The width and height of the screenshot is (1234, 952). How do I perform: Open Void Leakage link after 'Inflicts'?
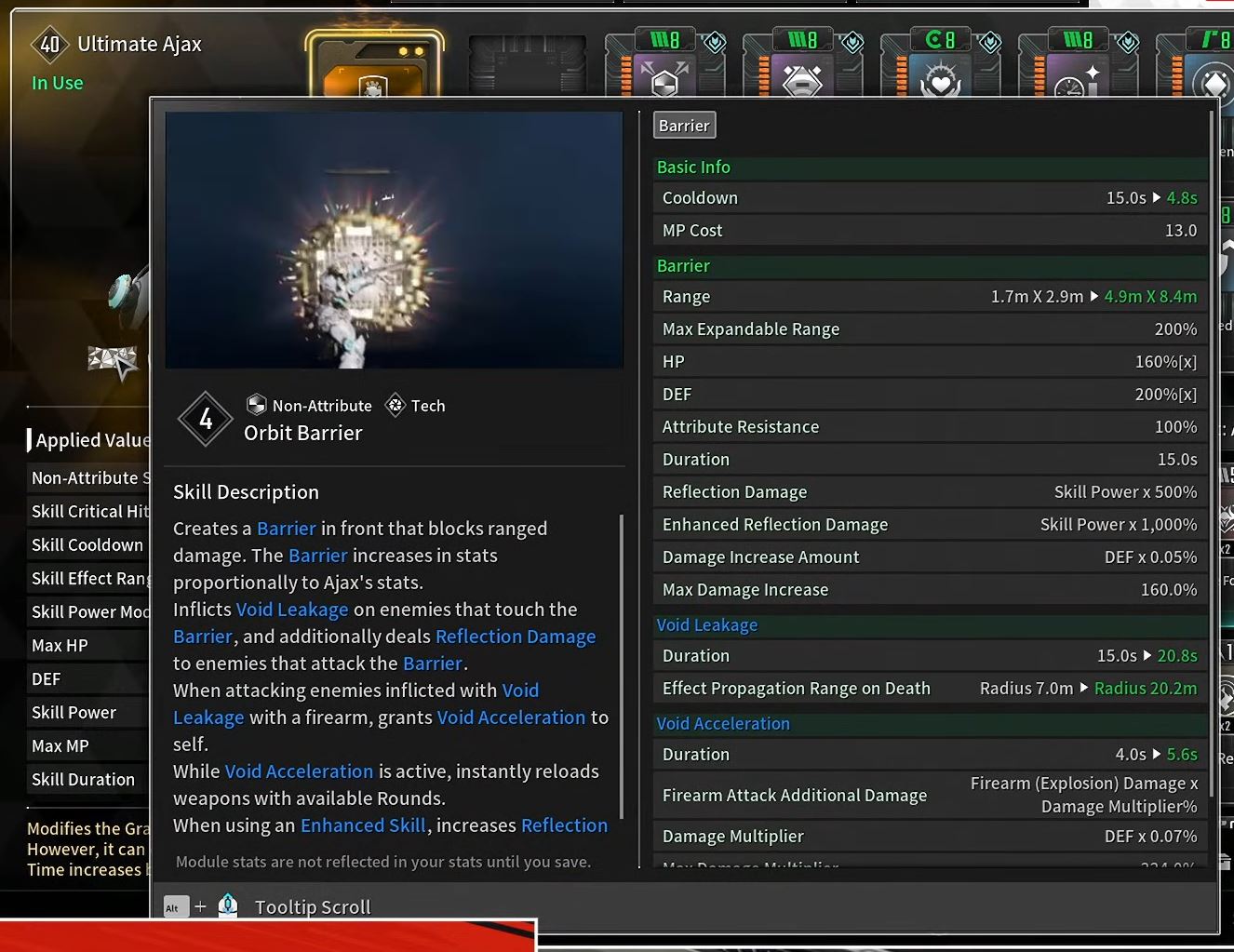coord(292,610)
